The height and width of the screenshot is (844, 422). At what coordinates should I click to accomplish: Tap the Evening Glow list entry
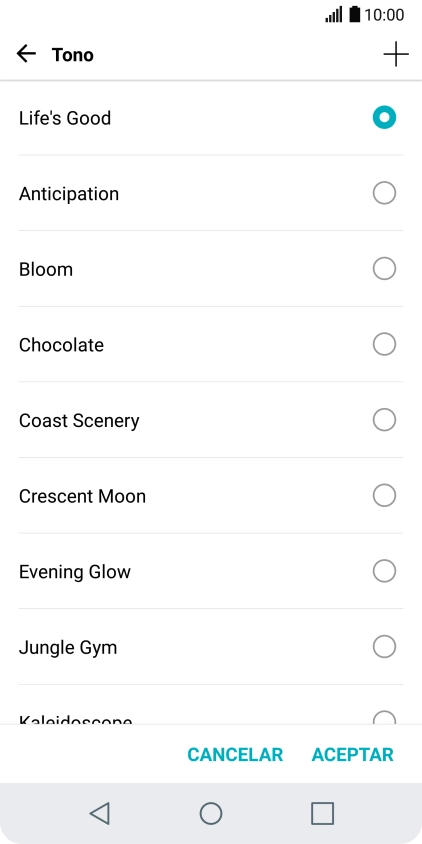[x=211, y=571]
